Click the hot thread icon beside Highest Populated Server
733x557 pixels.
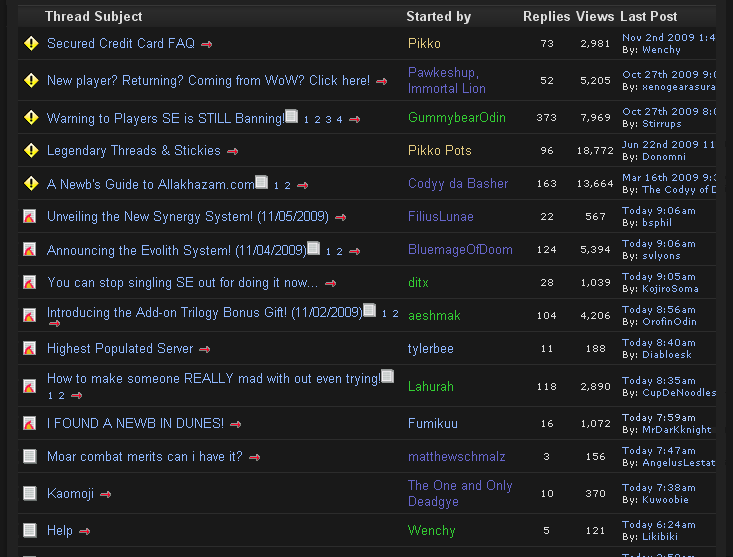tap(31, 349)
